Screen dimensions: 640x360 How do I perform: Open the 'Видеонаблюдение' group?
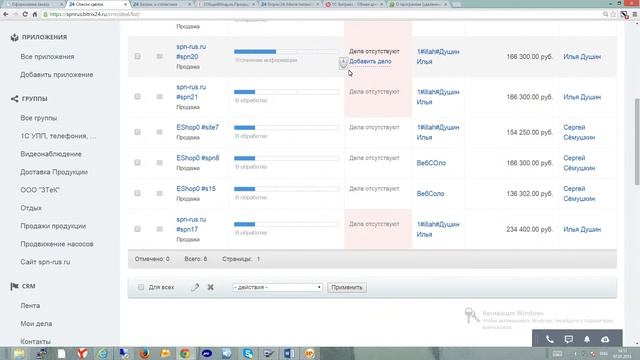[51, 154]
